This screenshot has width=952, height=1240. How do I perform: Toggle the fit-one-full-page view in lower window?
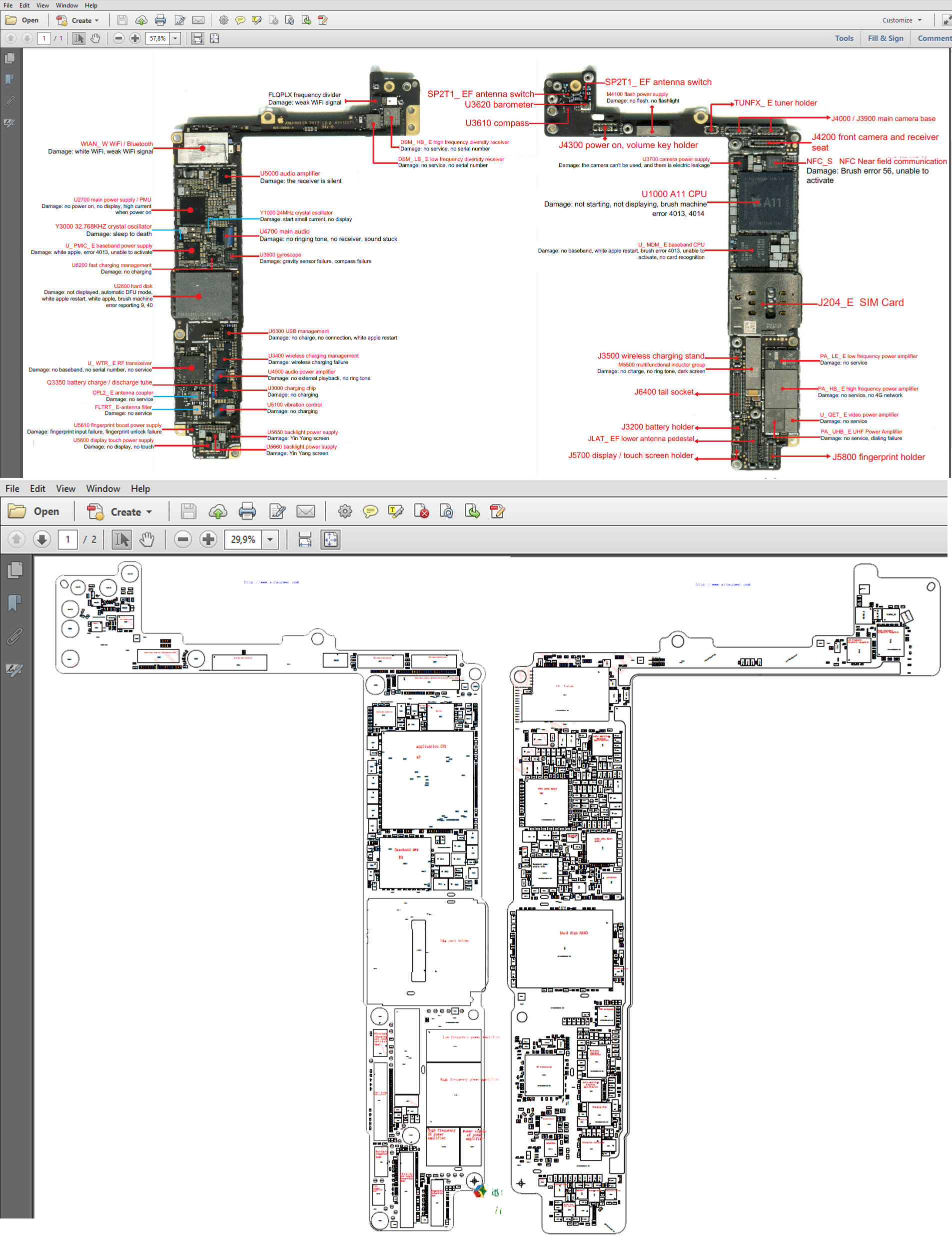330,540
